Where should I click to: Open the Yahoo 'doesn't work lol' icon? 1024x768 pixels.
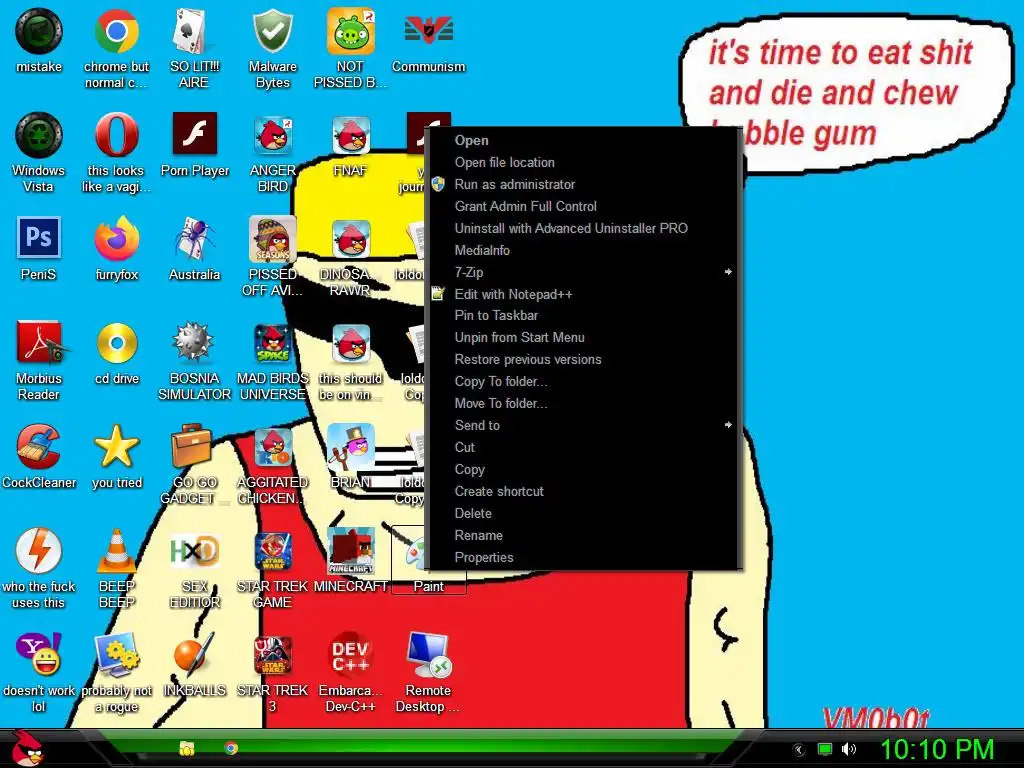pyautogui.click(x=39, y=671)
